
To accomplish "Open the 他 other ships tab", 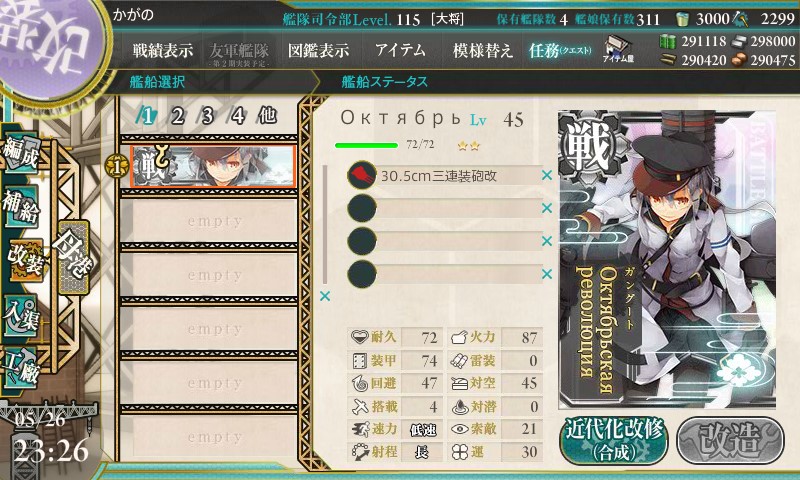I will pos(267,116).
